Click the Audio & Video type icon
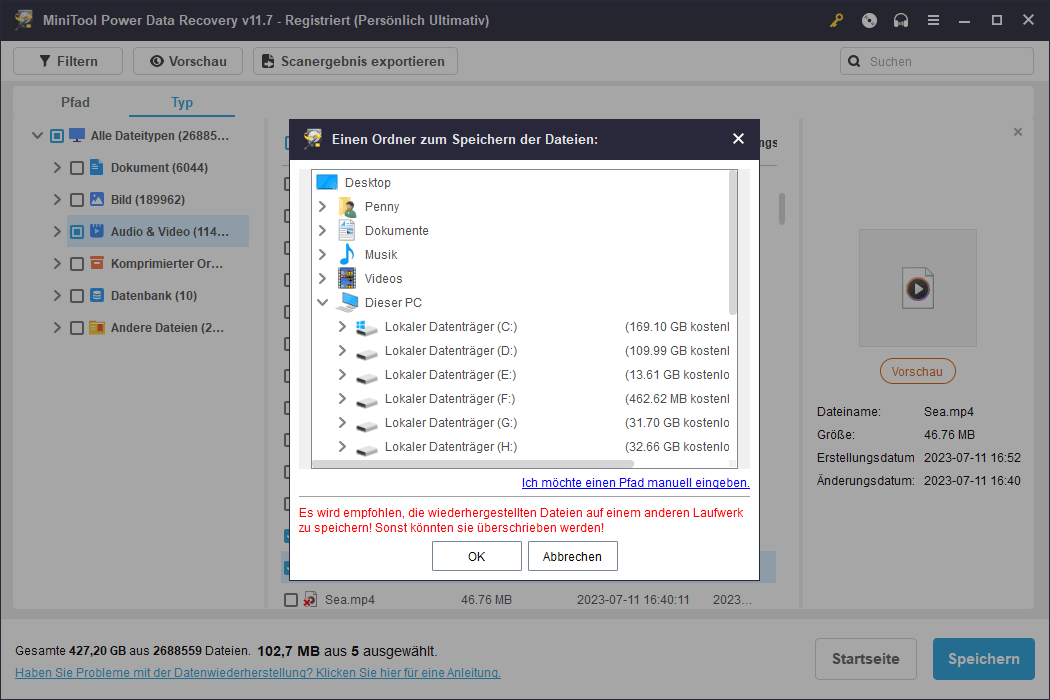This screenshot has height=700, width=1050. [97, 231]
